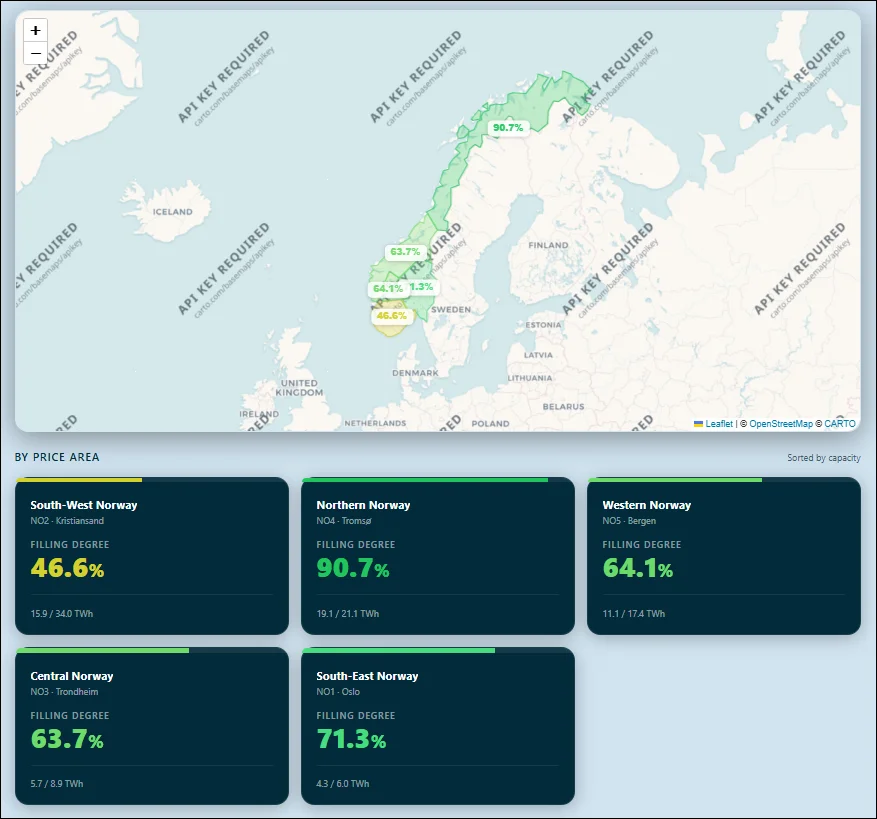Click the NO5 · Bergen subtitle

pyautogui.click(x=629, y=521)
